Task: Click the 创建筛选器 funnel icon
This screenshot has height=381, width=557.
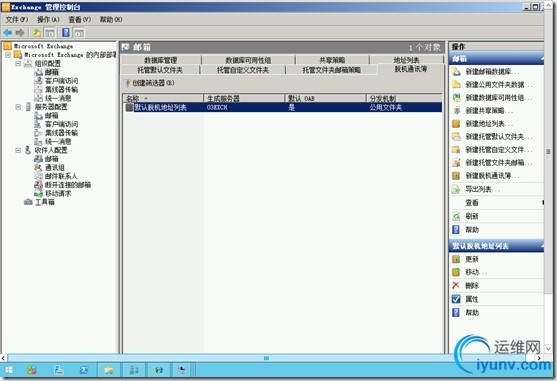Action: pos(128,83)
